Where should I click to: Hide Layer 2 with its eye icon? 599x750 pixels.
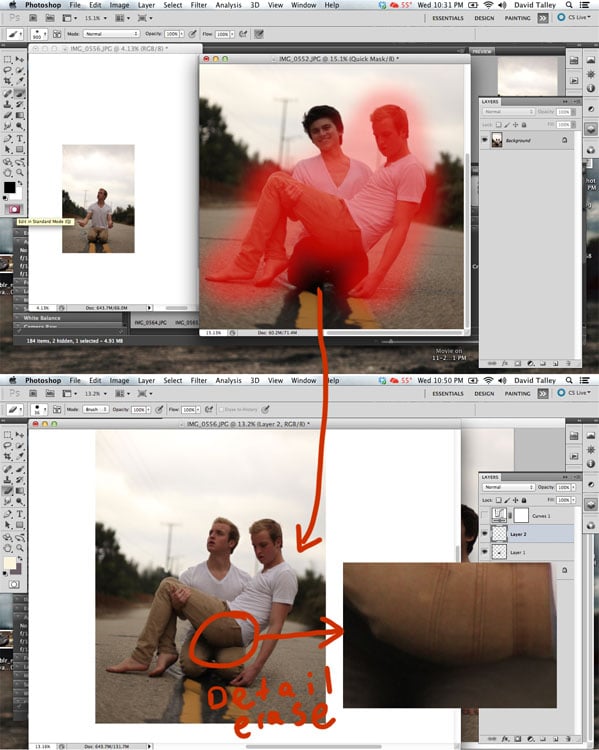(x=485, y=533)
